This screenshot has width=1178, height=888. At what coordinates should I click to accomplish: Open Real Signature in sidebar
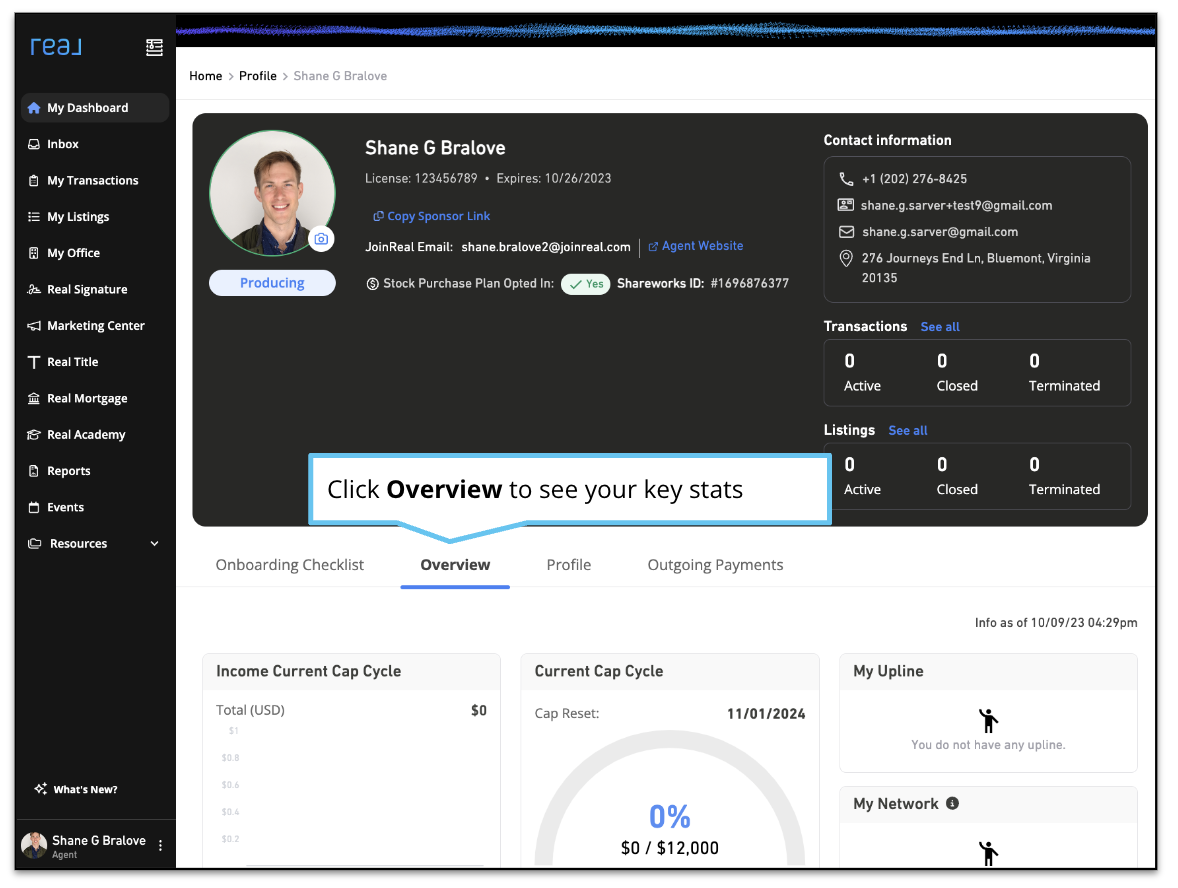[87, 290]
